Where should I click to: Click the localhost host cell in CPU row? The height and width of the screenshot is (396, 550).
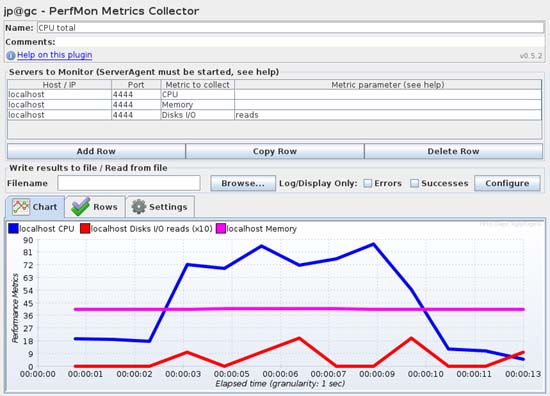point(59,95)
